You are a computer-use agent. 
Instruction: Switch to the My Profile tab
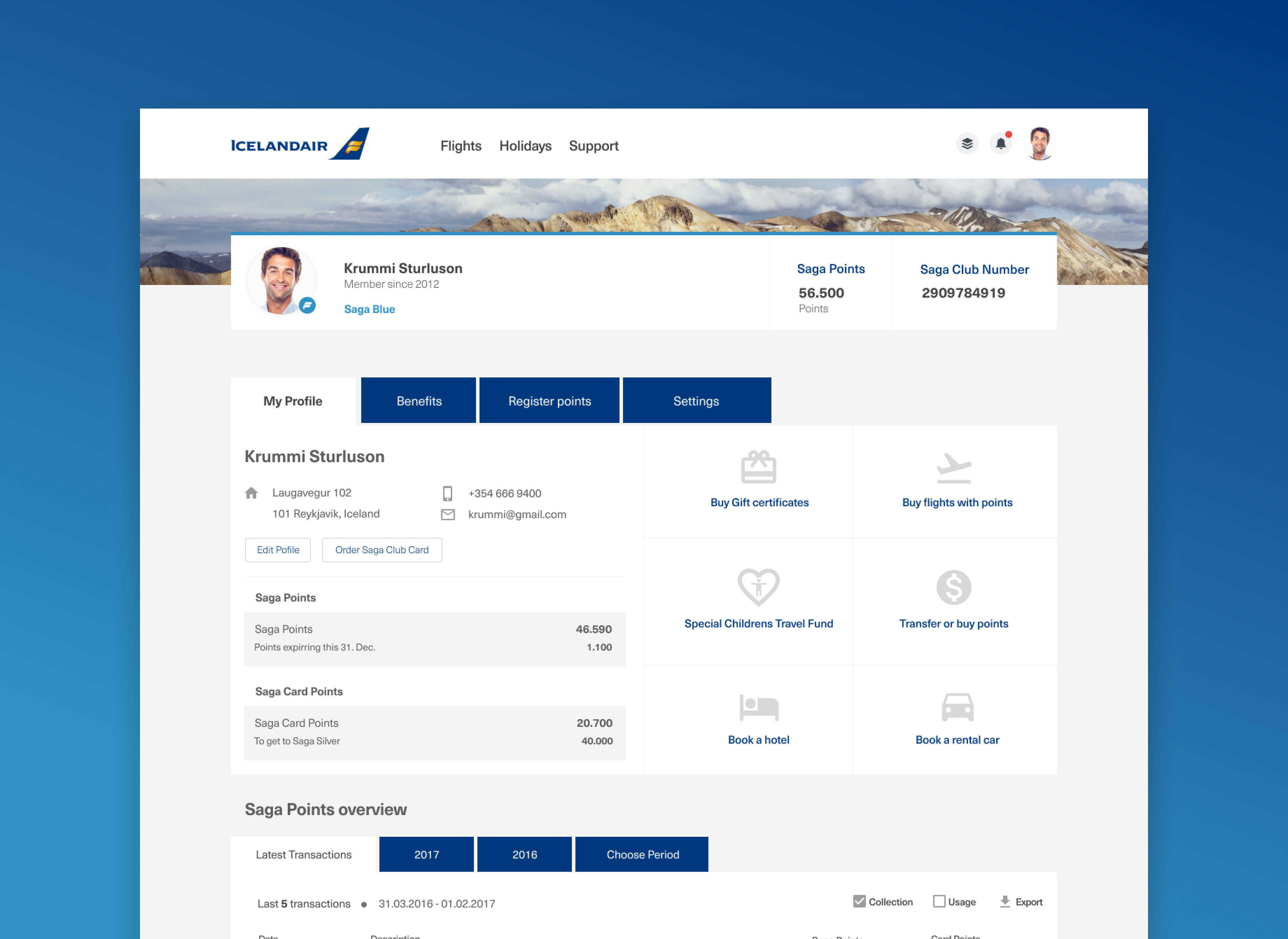point(293,401)
